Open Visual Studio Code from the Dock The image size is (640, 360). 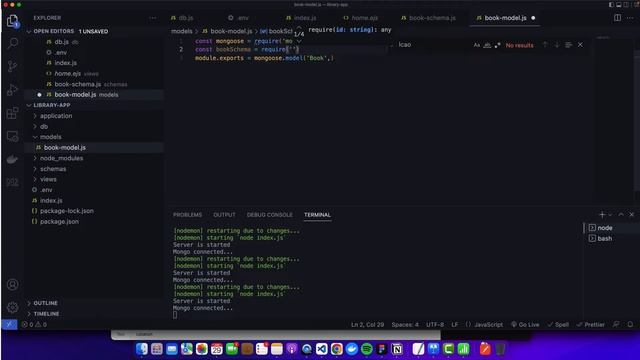[x=322, y=349]
